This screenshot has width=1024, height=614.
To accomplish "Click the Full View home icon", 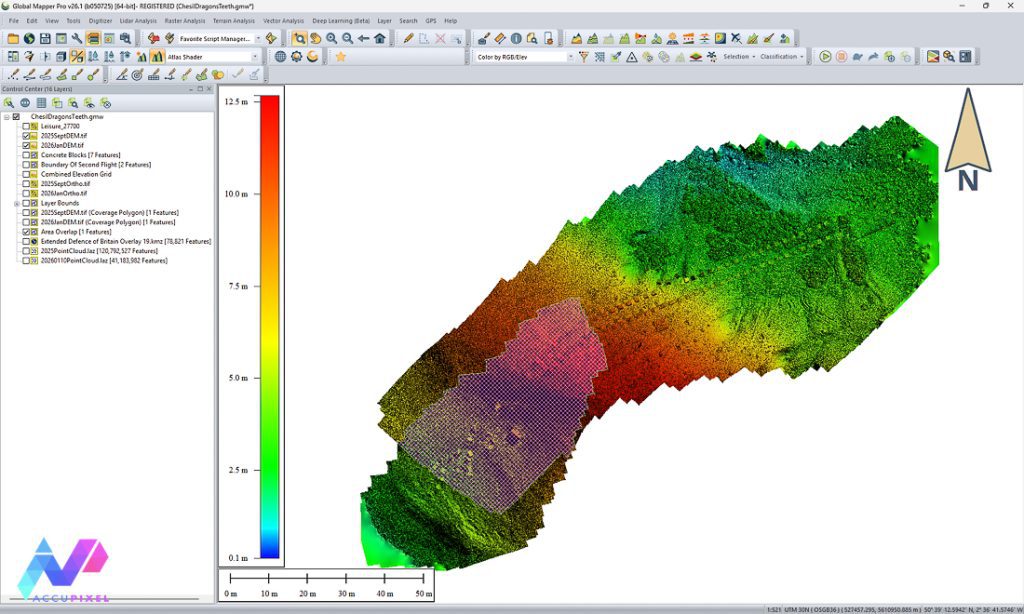I will [380, 39].
